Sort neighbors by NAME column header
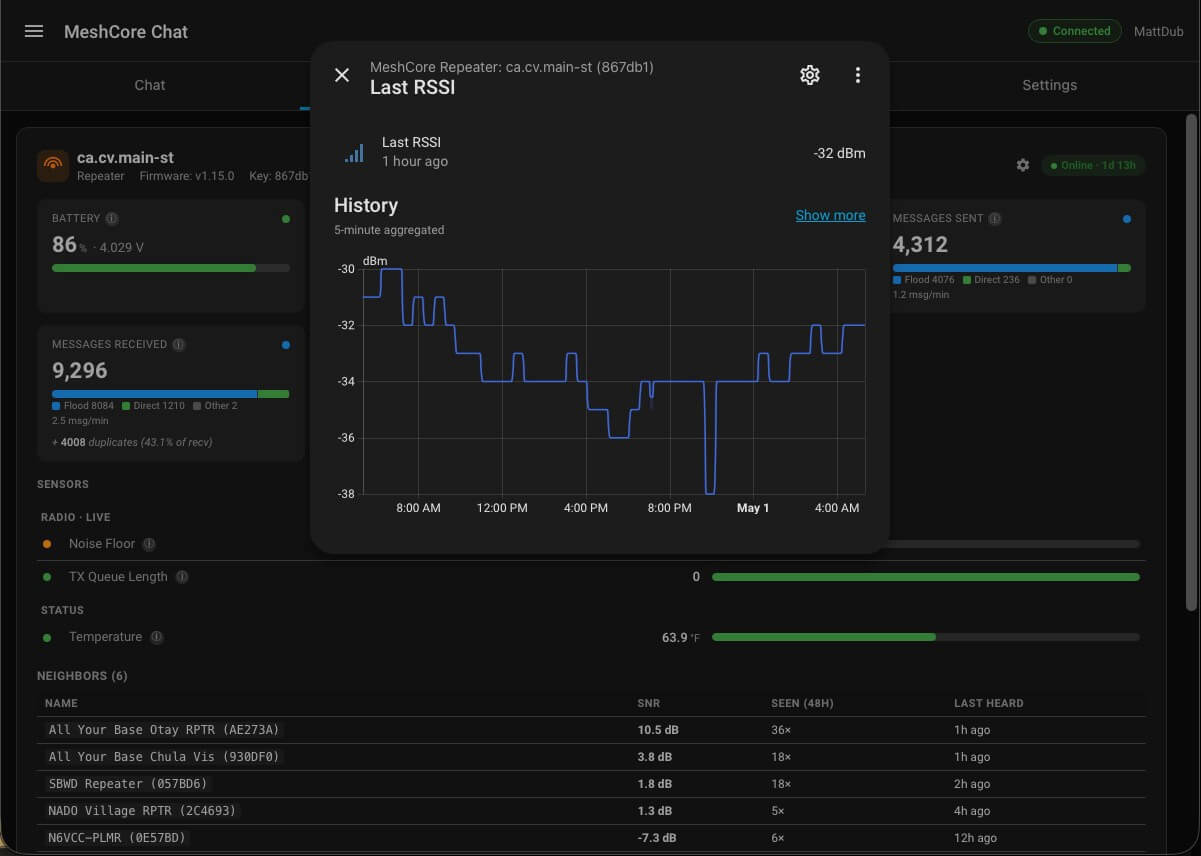Screen dimensions: 1201x856 click(x=61, y=703)
